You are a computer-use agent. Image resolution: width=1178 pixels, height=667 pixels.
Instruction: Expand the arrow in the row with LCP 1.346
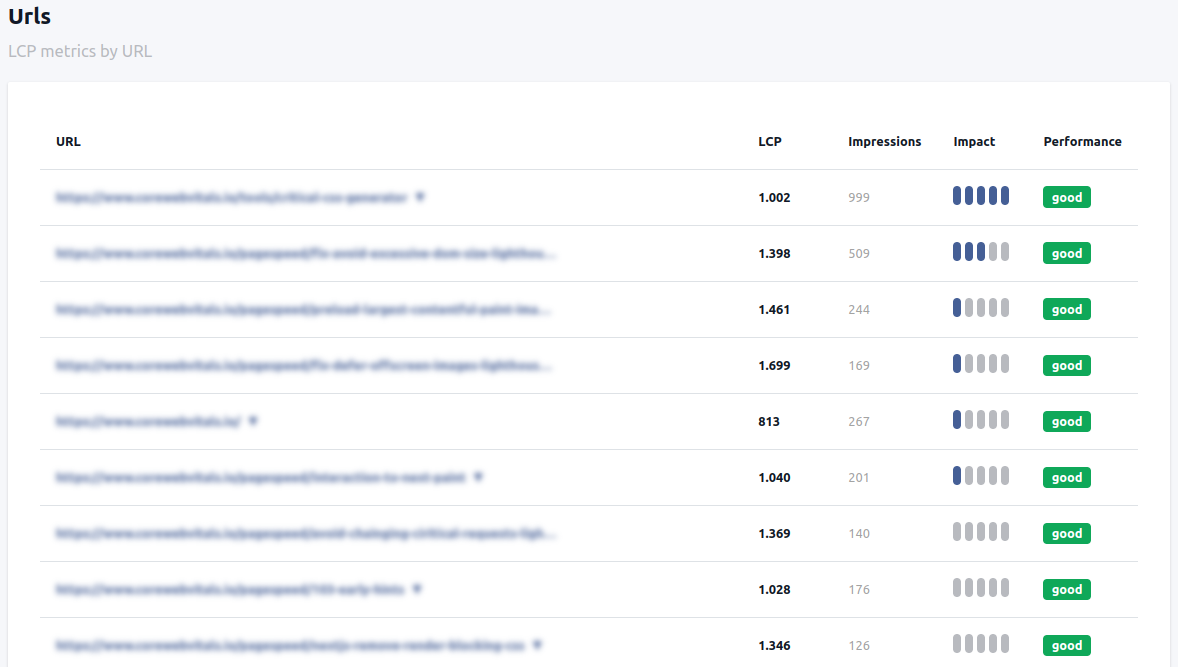click(537, 645)
